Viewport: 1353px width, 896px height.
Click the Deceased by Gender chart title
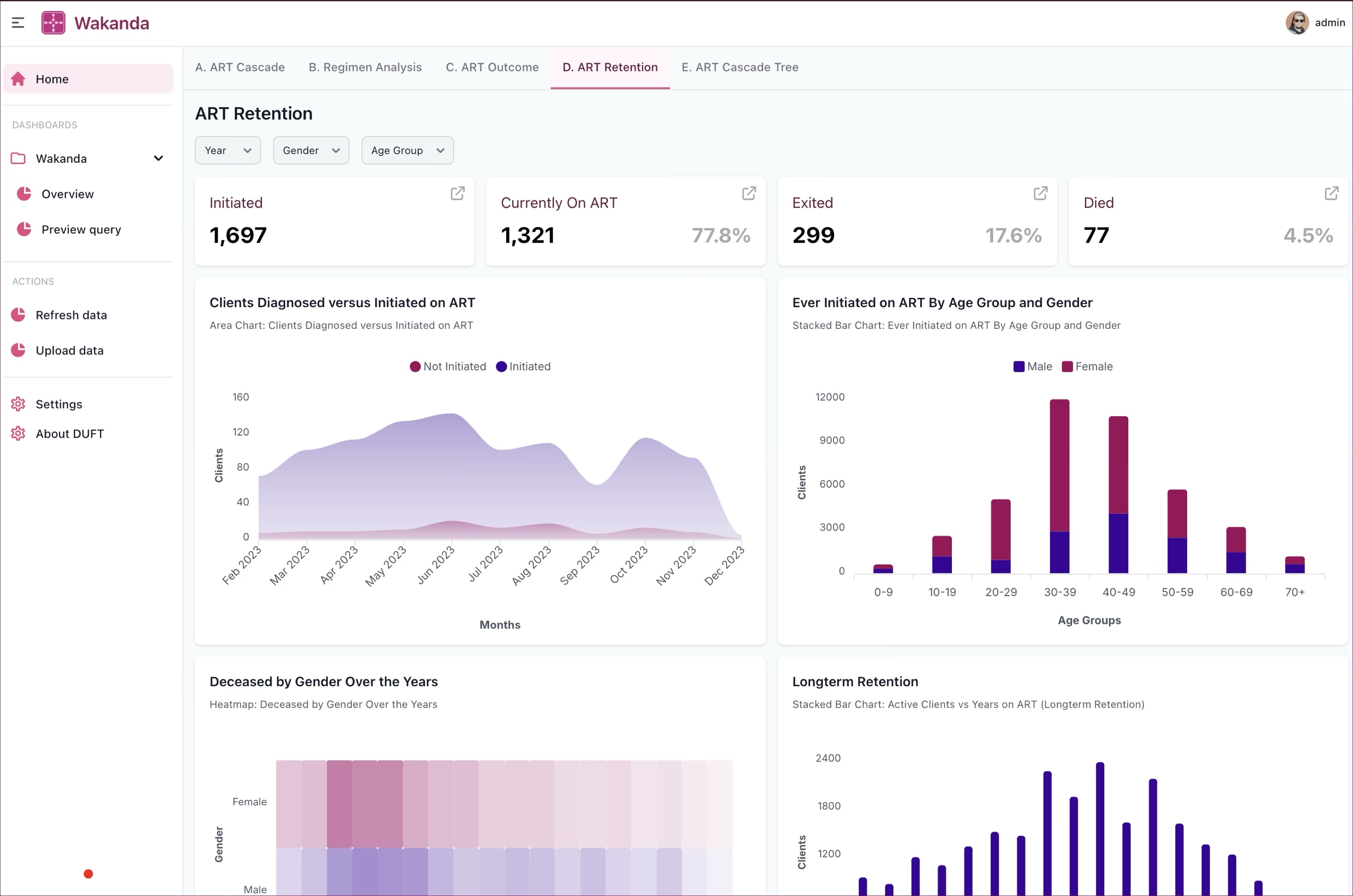click(x=323, y=681)
